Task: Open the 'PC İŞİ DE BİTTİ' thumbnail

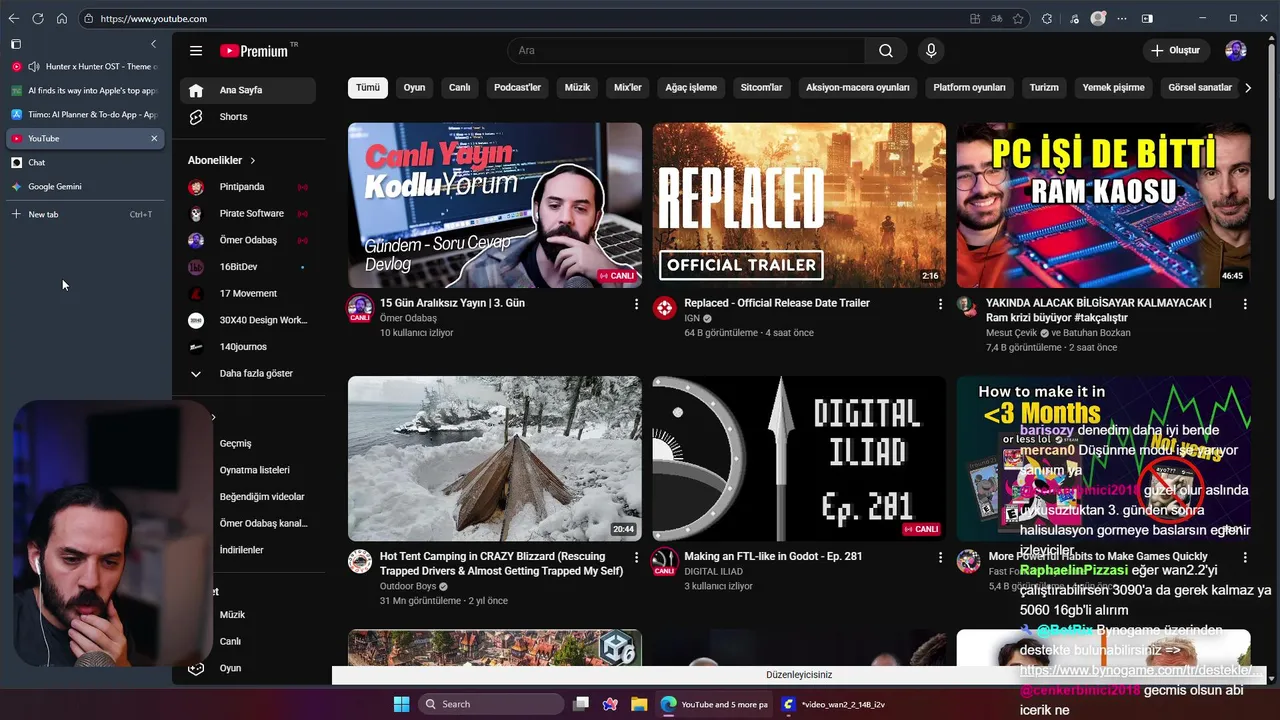Action: (1103, 205)
